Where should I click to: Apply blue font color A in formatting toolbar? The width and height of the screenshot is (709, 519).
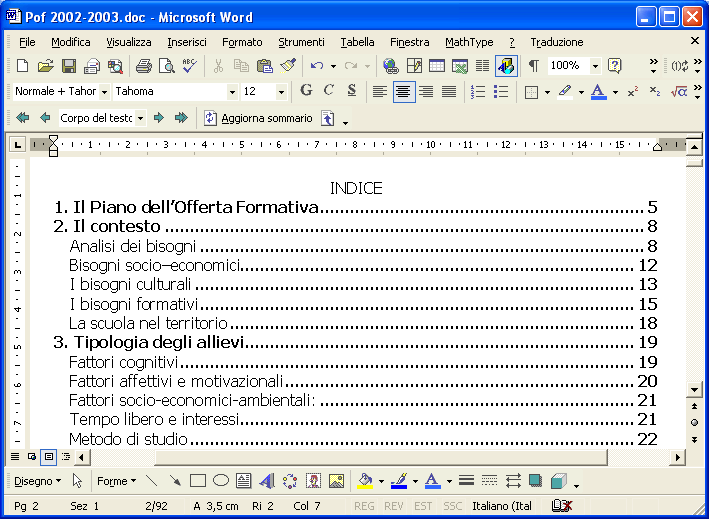click(599, 92)
